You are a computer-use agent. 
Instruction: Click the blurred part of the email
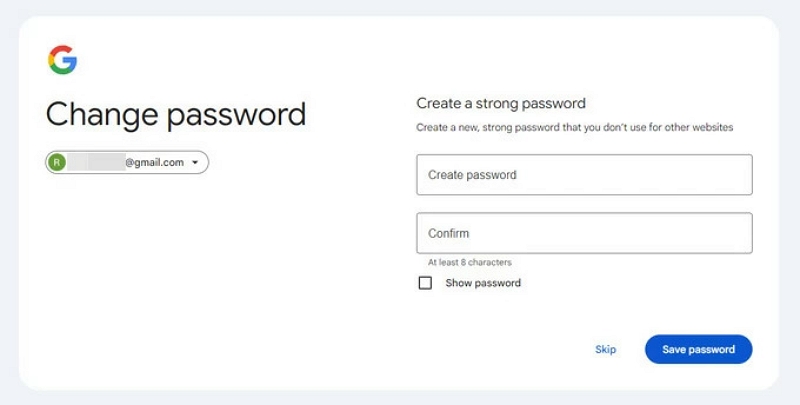95,162
